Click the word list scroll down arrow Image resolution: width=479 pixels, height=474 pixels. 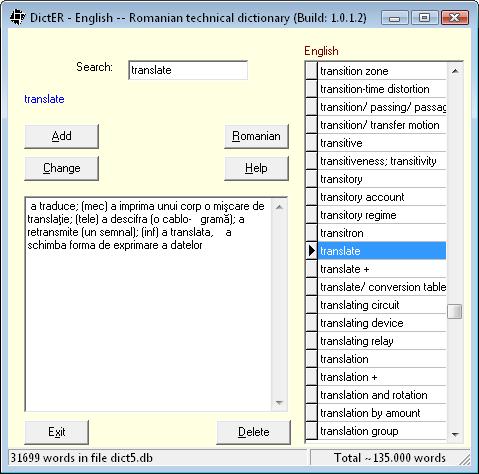pos(455,434)
